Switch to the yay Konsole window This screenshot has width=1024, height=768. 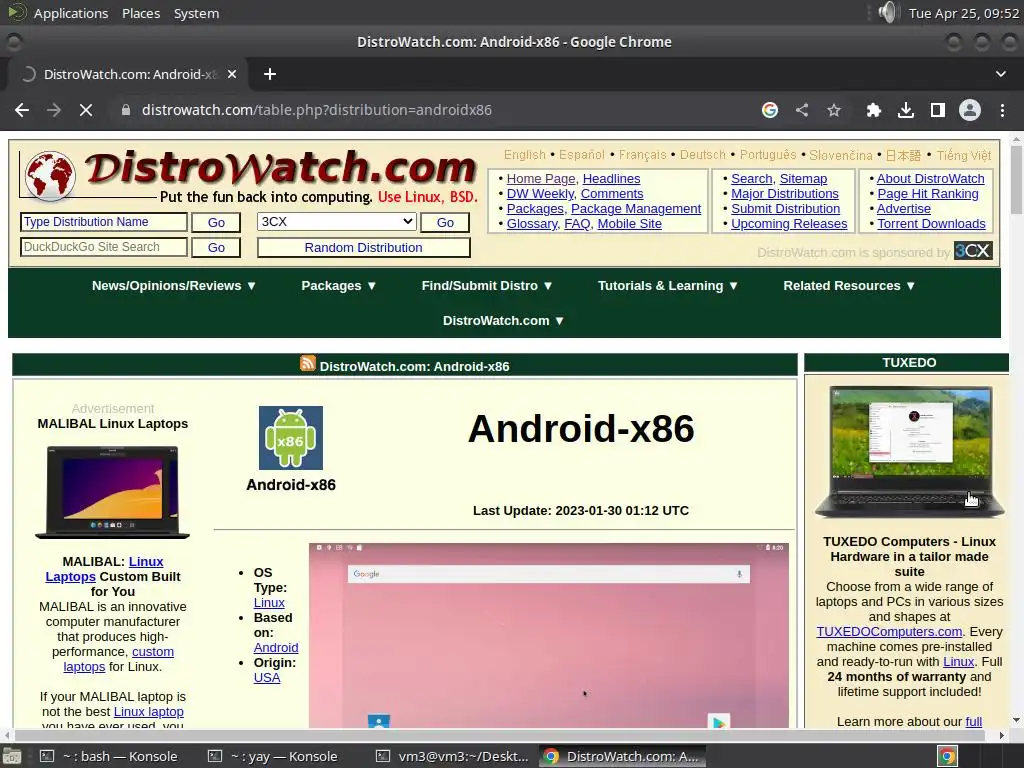coord(273,756)
